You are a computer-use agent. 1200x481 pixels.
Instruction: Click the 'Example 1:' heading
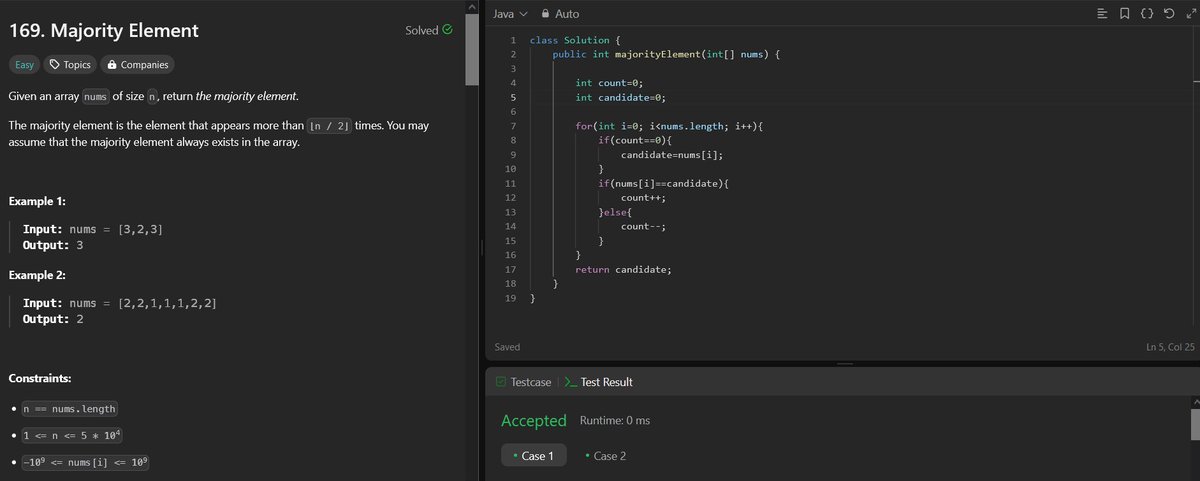36,201
